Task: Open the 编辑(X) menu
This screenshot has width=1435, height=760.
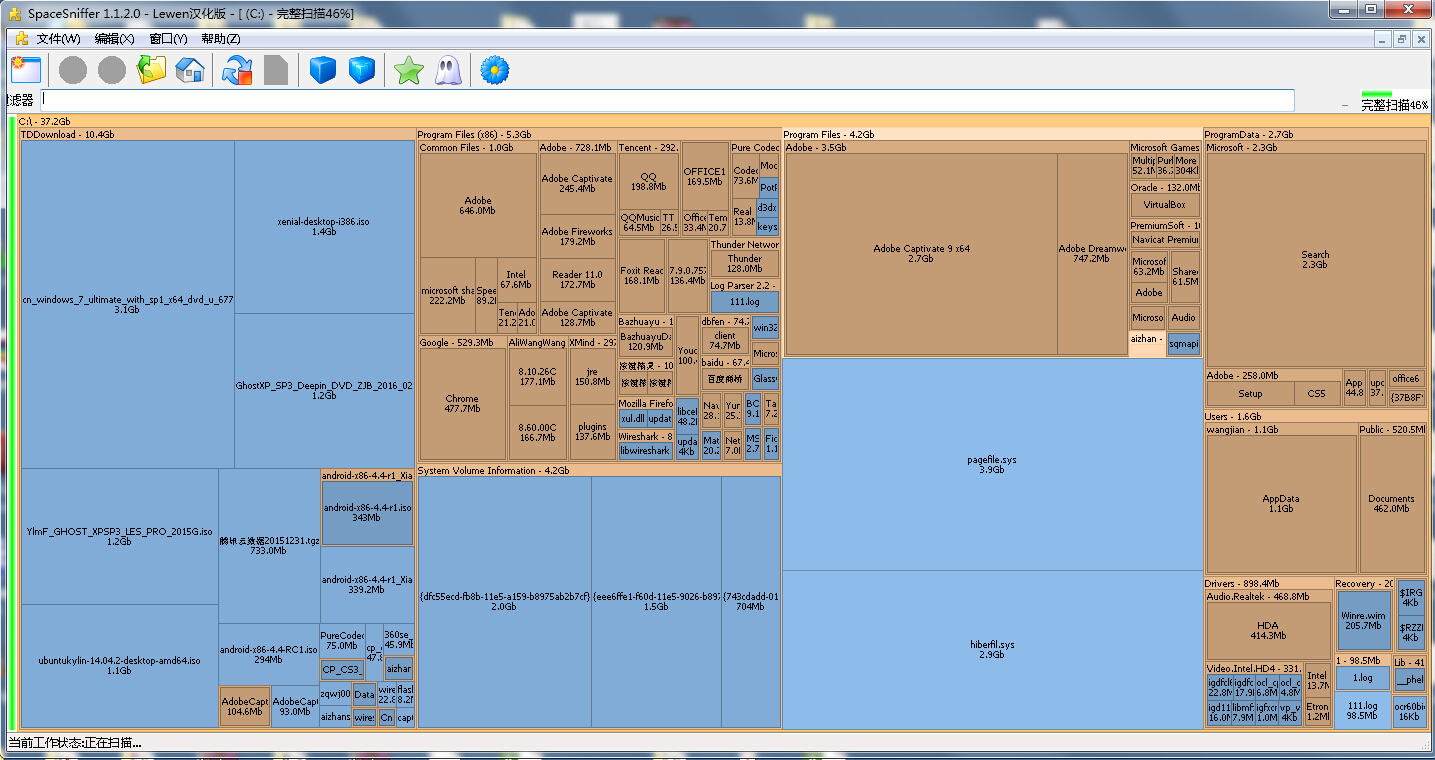Action: coord(114,39)
